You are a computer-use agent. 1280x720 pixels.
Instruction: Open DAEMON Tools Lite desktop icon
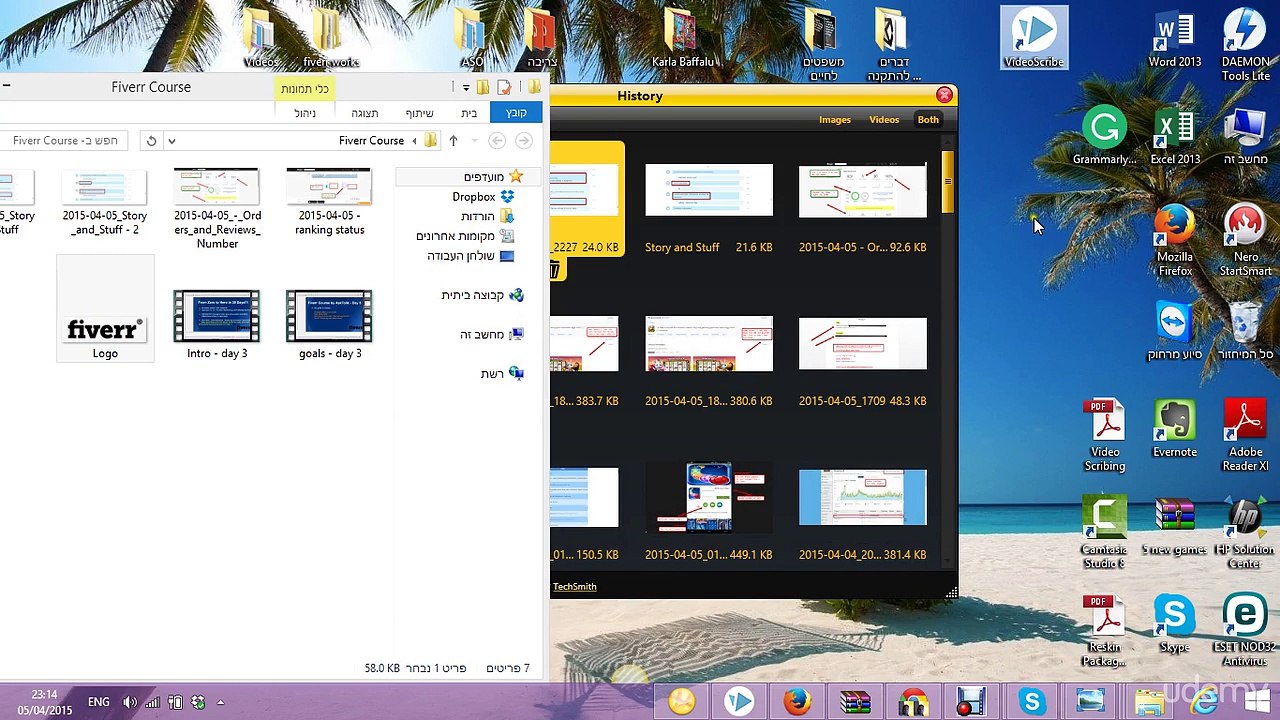pos(1245,45)
